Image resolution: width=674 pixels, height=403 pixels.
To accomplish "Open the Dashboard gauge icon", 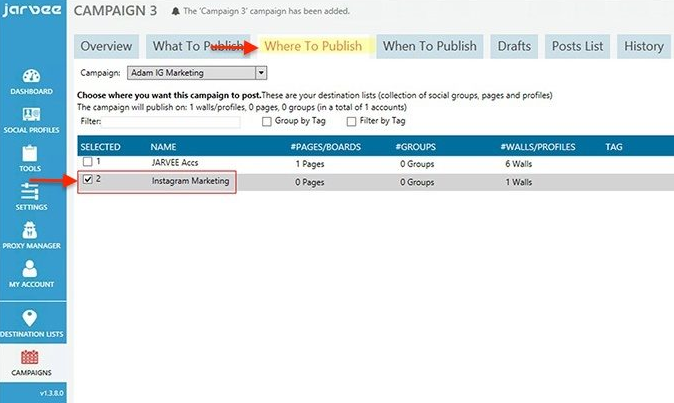I will [31, 76].
